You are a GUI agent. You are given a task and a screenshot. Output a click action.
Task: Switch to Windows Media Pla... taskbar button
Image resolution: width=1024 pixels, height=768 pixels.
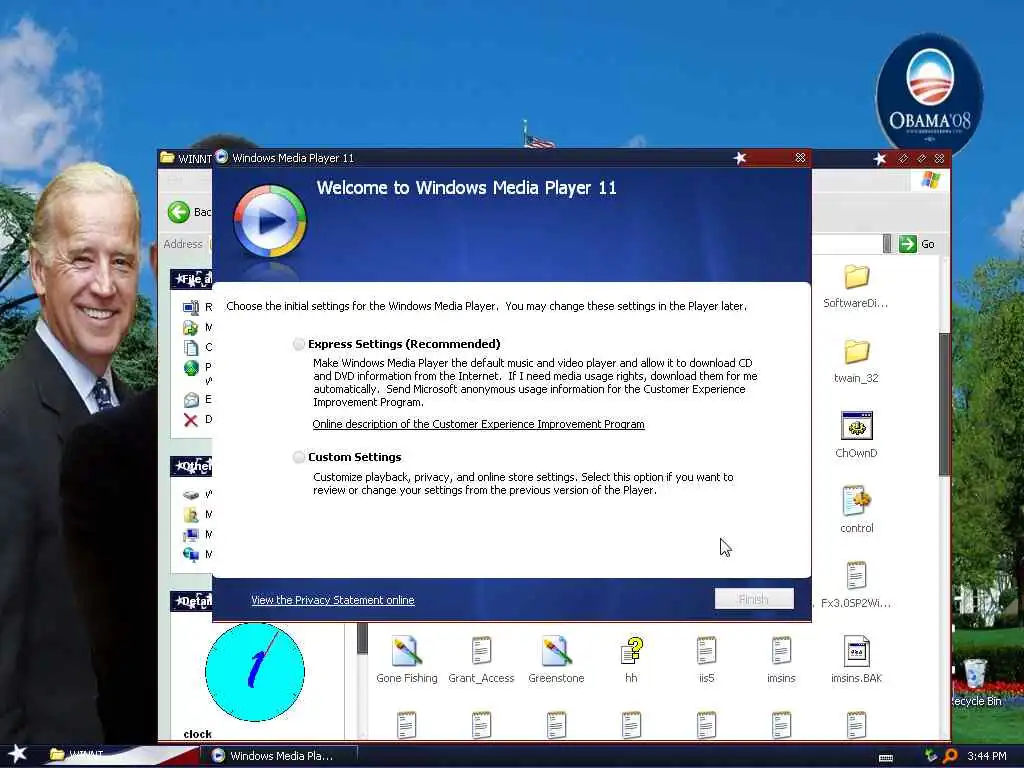281,756
